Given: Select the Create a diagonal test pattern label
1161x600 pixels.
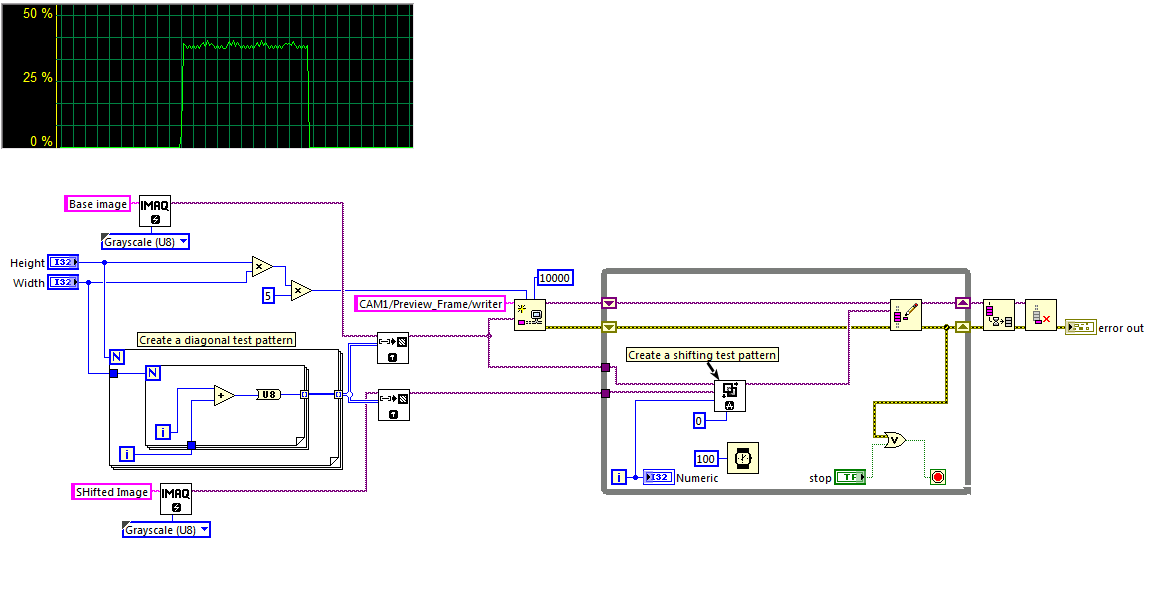Looking at the screenshot, I should click(216, 340).
